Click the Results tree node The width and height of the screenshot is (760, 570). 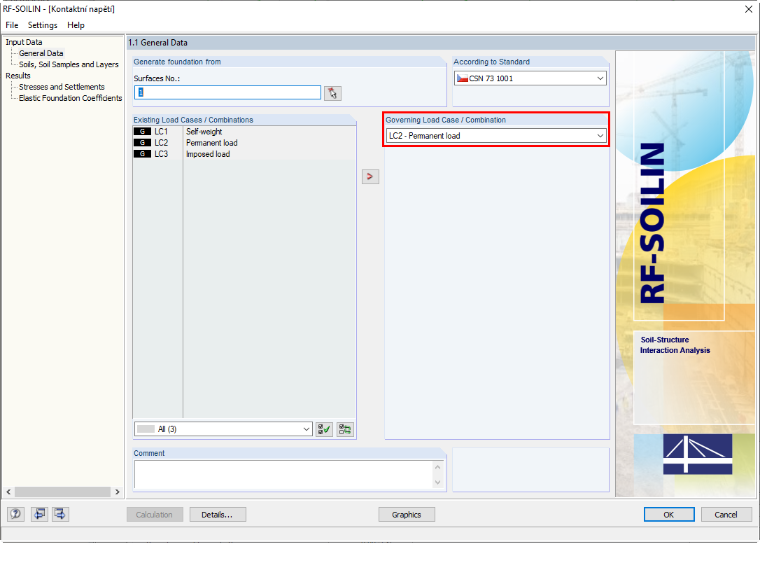coord(18,76)
